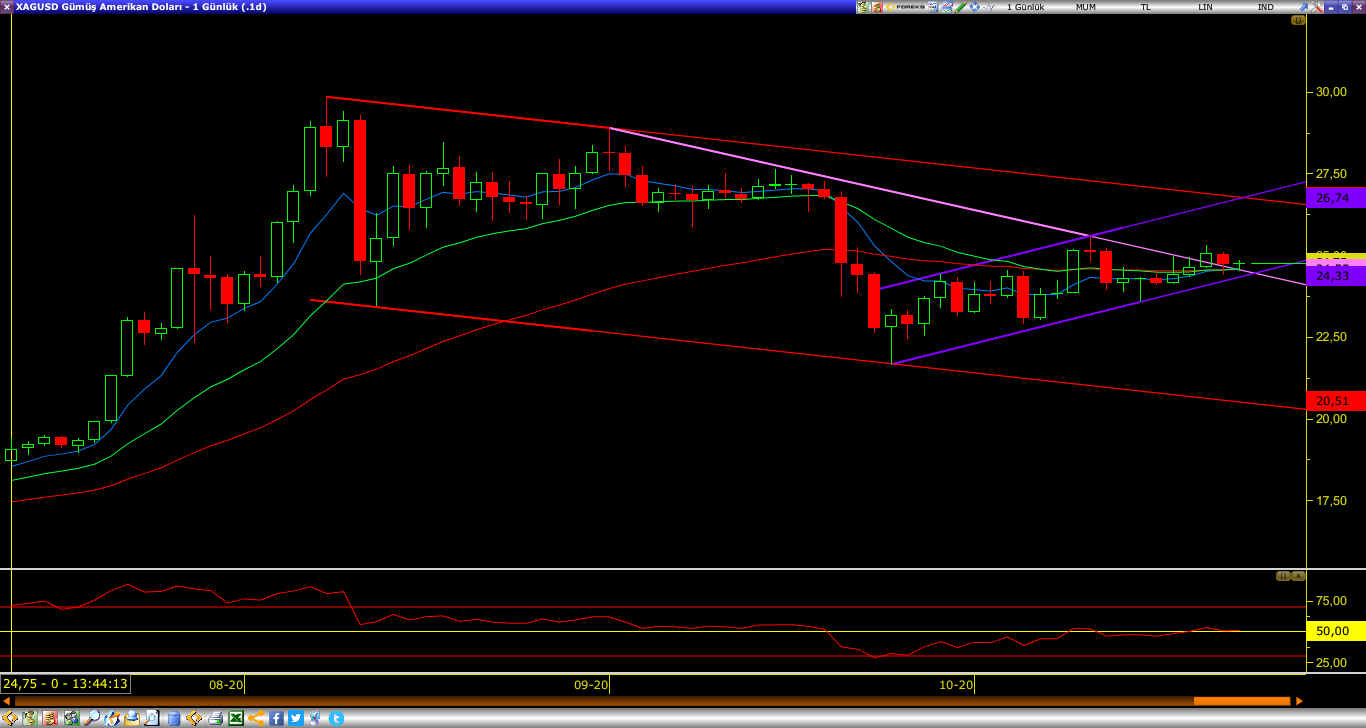
Task: Click the blue crosshair move icon
Action: pos(975,7)
